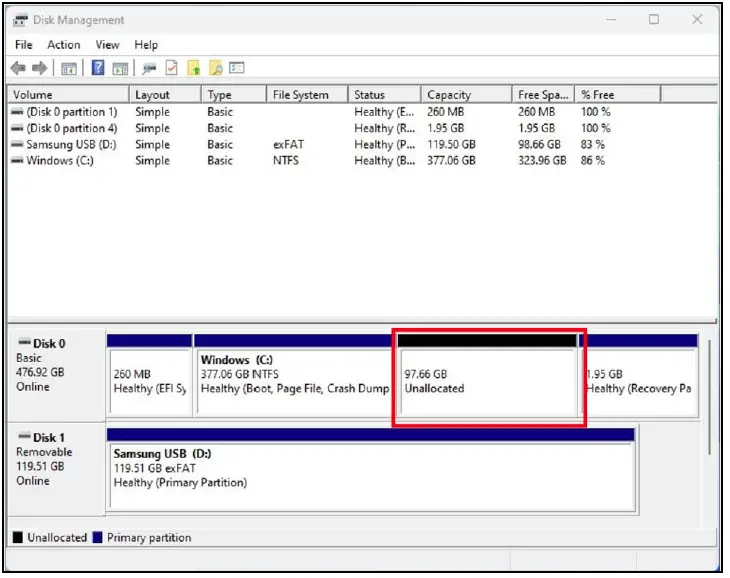Close the Disk Management window
This screenshot has width=730, height=578.
[697, 20]
